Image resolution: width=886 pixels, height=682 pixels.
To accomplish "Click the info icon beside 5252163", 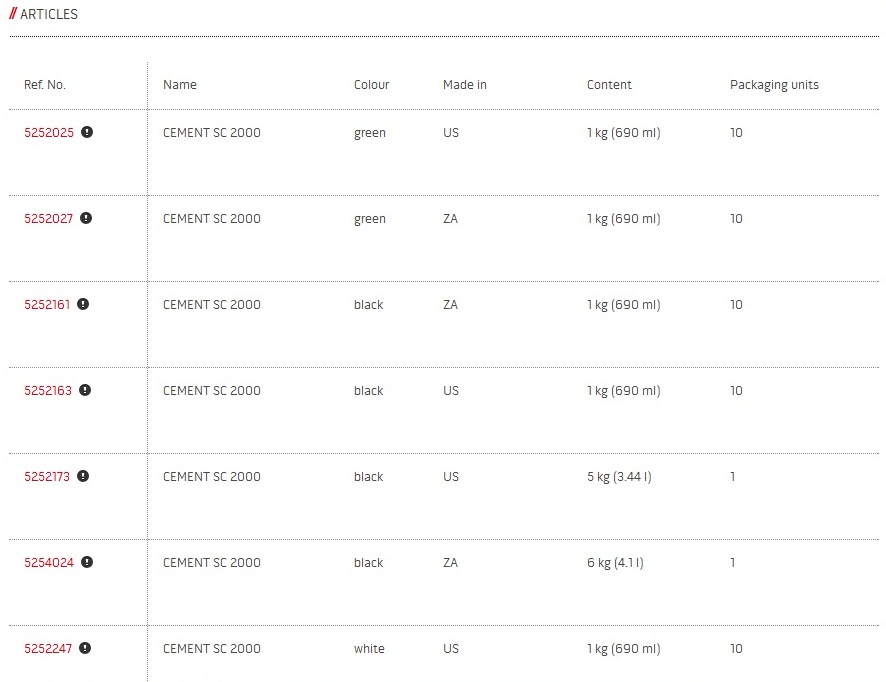I will 85,390.
